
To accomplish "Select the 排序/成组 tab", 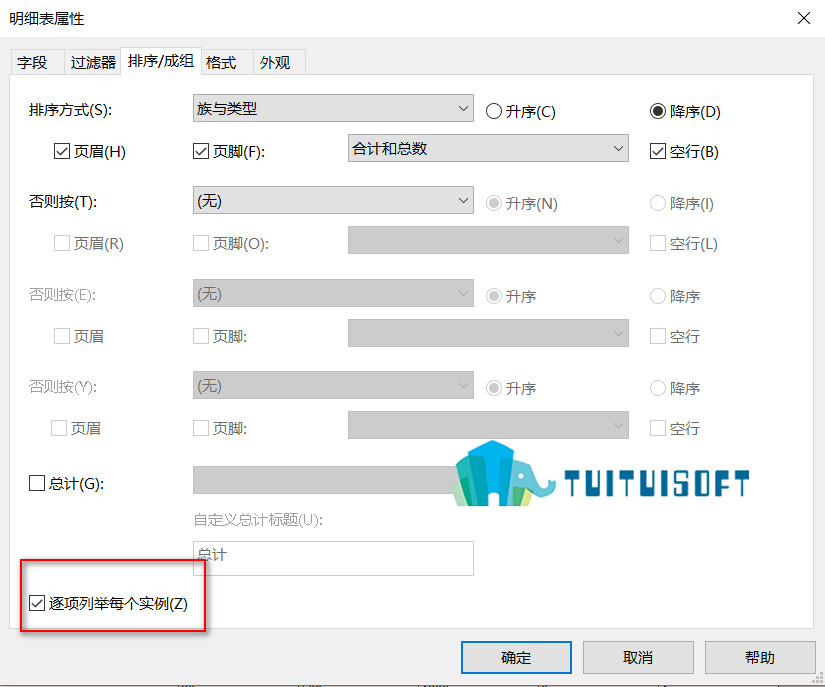I will 160,61.
